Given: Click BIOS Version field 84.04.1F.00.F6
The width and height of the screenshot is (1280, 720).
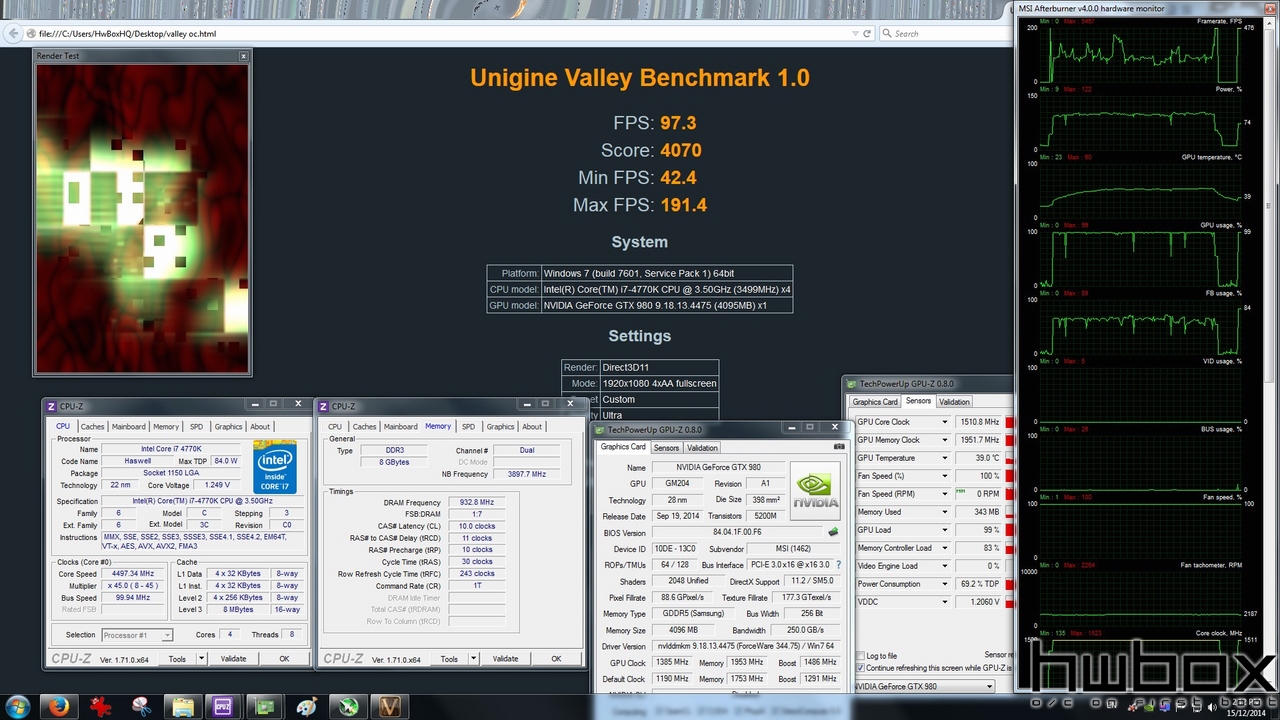Looking at the screenshot, I should coord(737,533).
